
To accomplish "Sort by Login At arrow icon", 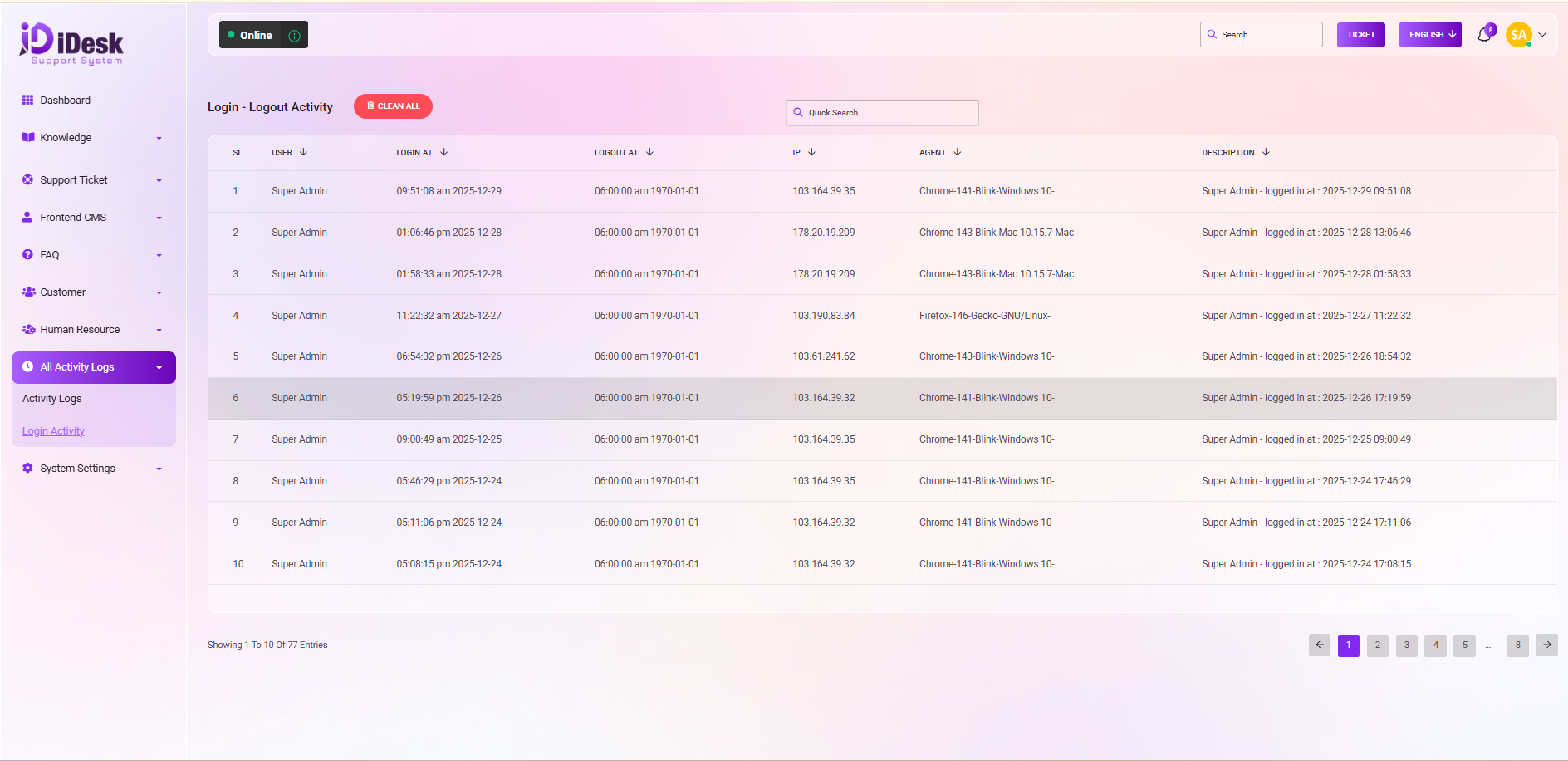I will 444,152.
